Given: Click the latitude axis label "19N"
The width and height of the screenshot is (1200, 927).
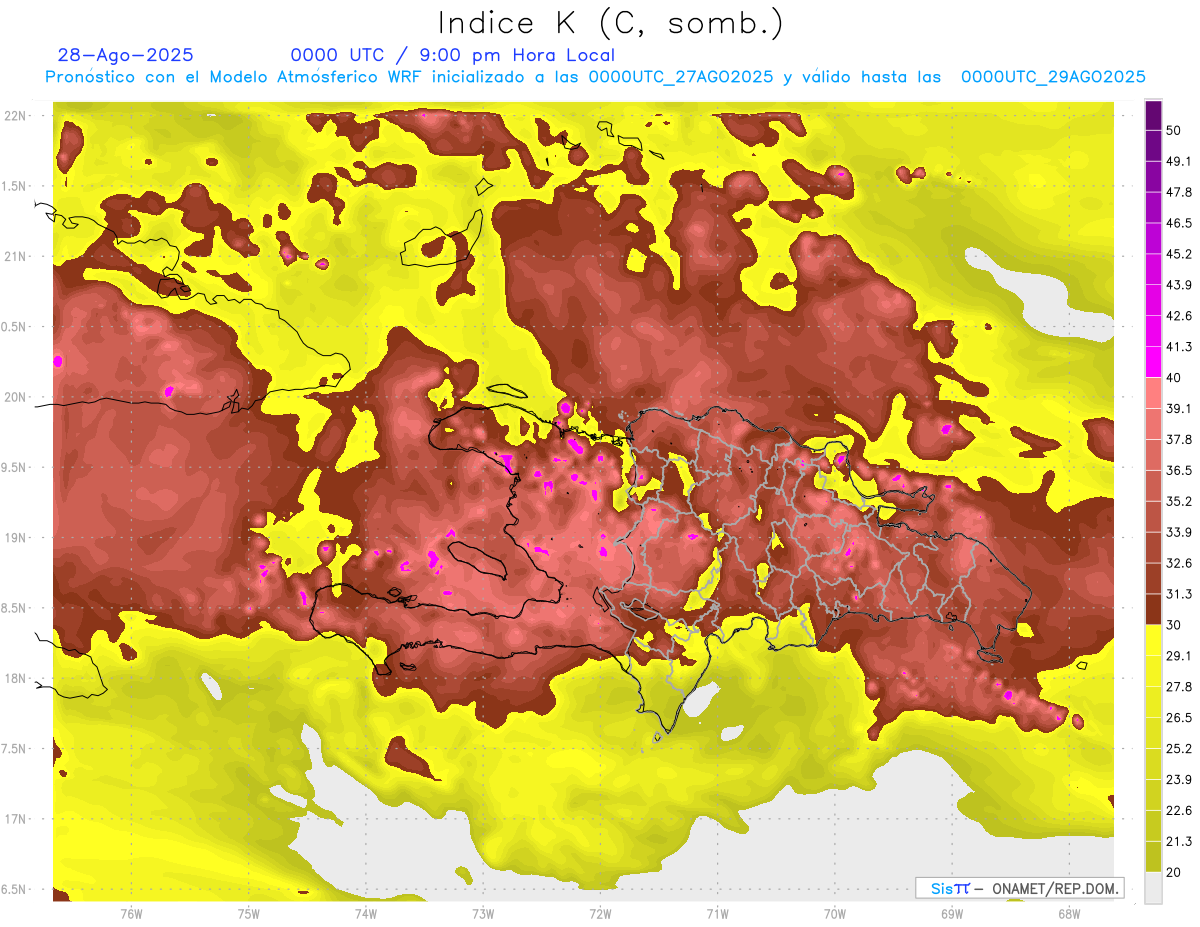Looking at the screenshot, I should [x=15, y=538].
